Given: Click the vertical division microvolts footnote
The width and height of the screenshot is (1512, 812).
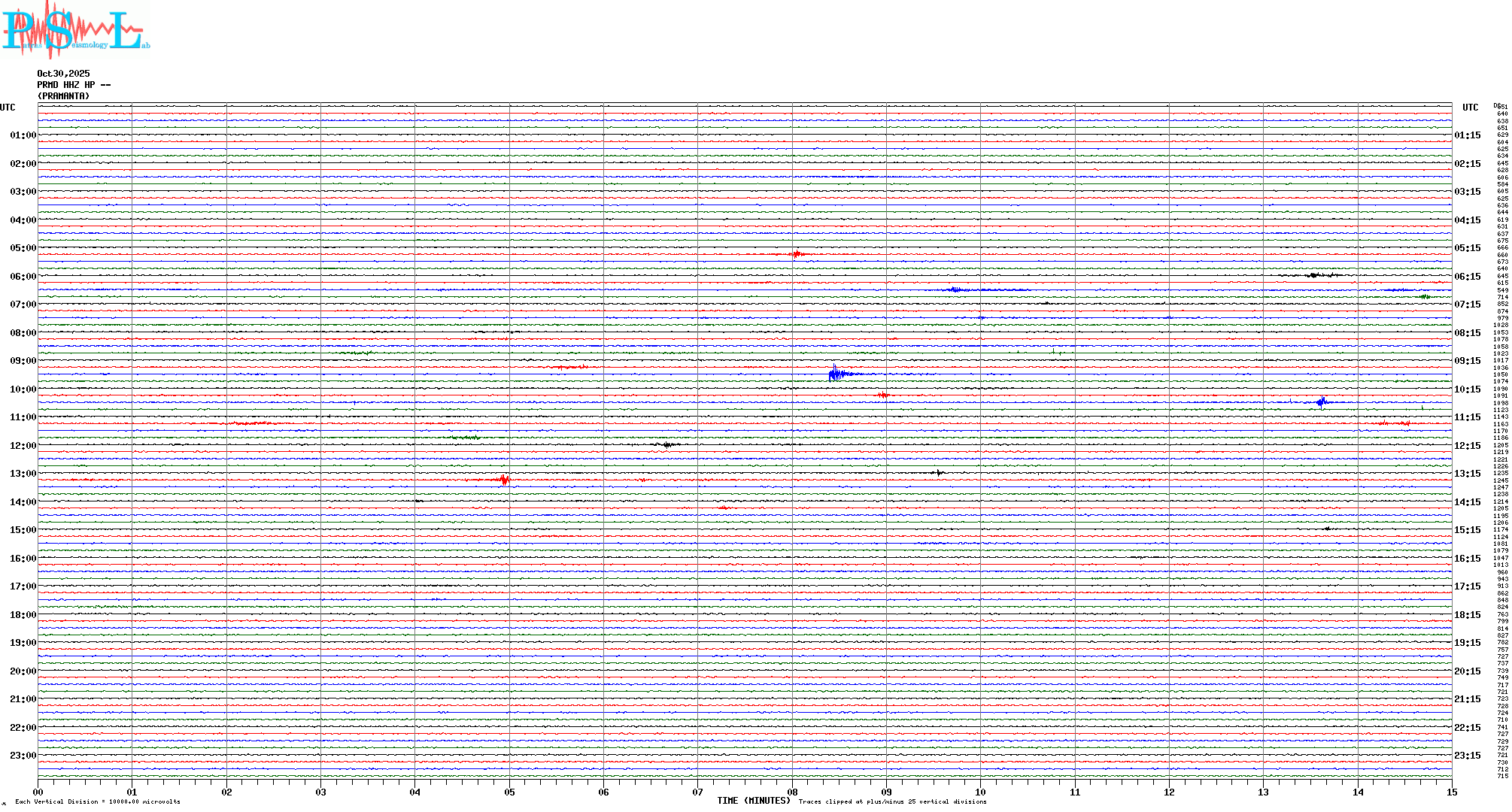Looking at the screenshot, I should click(x=98, y=801).
